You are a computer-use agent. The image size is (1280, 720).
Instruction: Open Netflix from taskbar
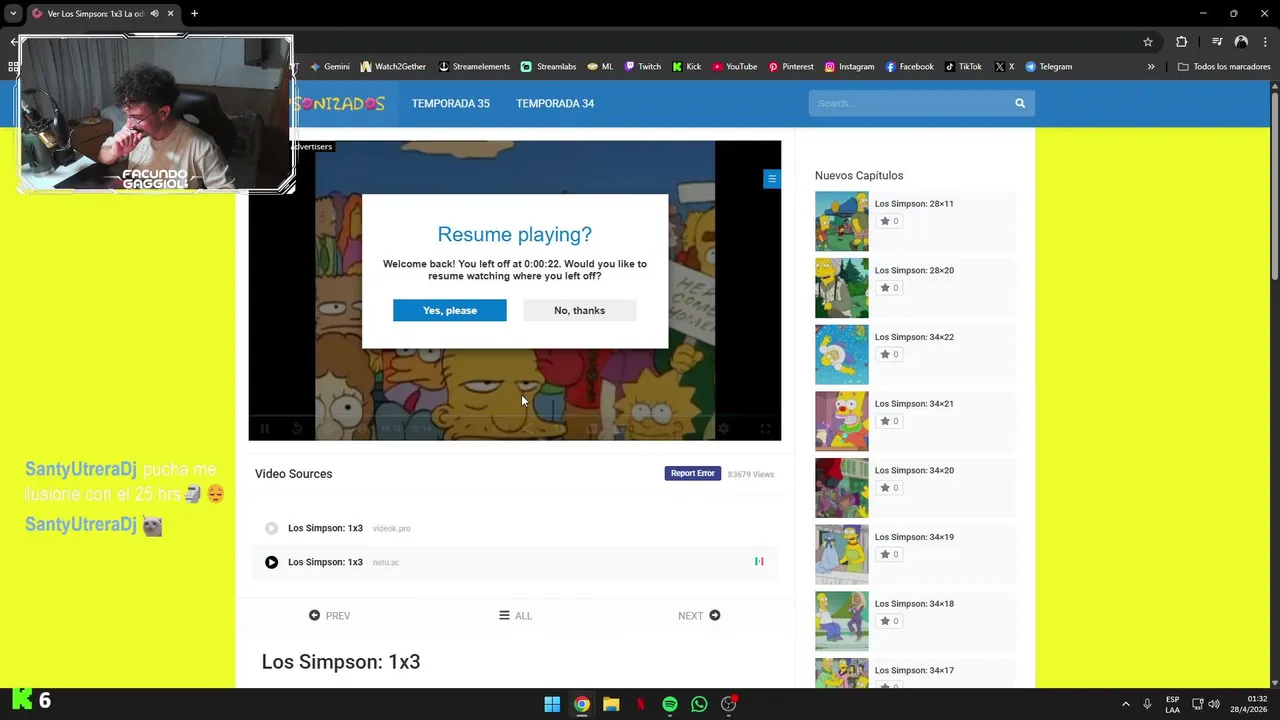[x=640, y=704]
